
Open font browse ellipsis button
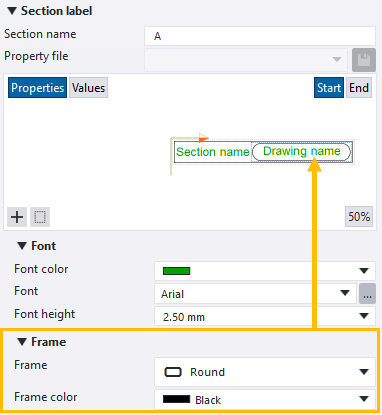coord(367,294)
